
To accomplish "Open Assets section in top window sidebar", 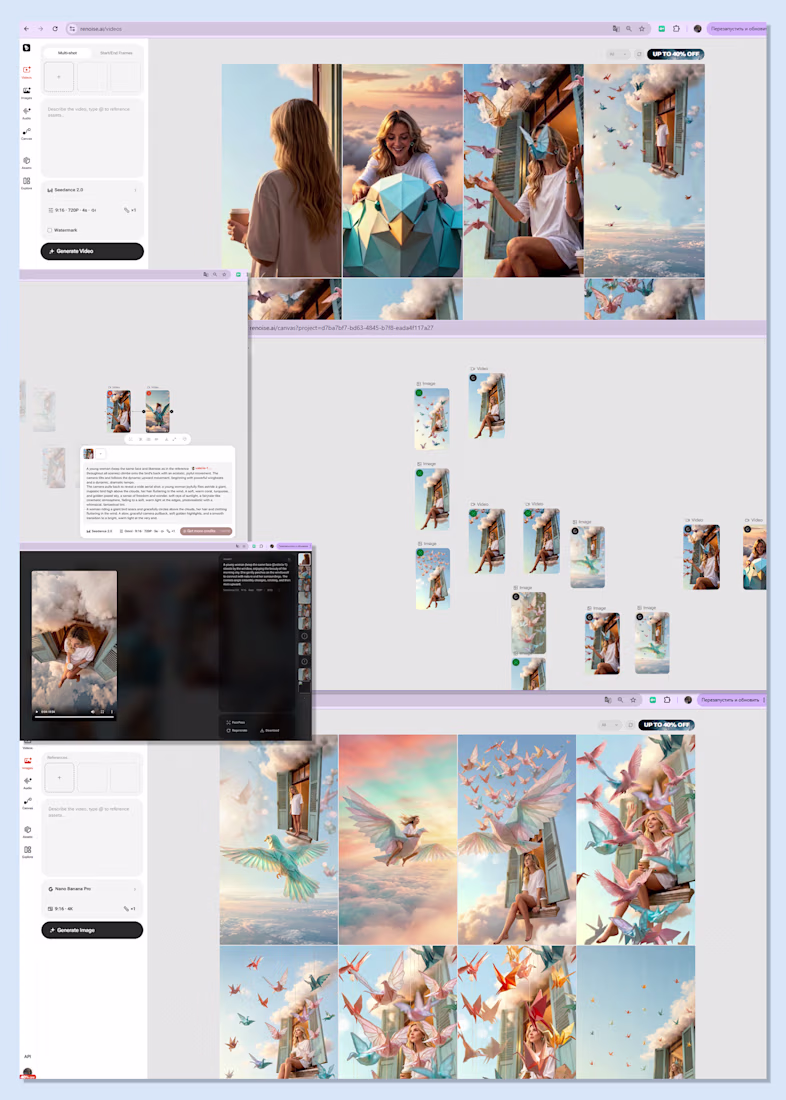I will point(27,162).
